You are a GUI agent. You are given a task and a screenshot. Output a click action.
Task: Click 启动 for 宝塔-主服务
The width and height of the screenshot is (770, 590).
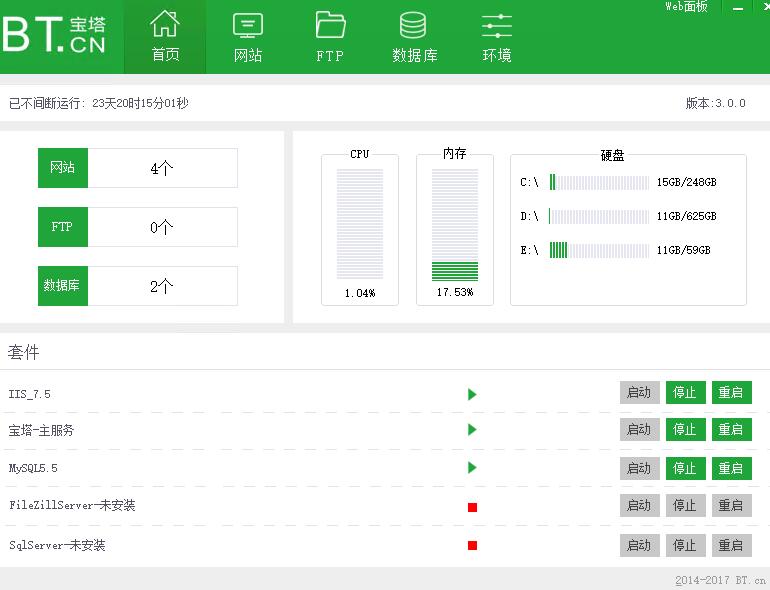tap(639, 429)
